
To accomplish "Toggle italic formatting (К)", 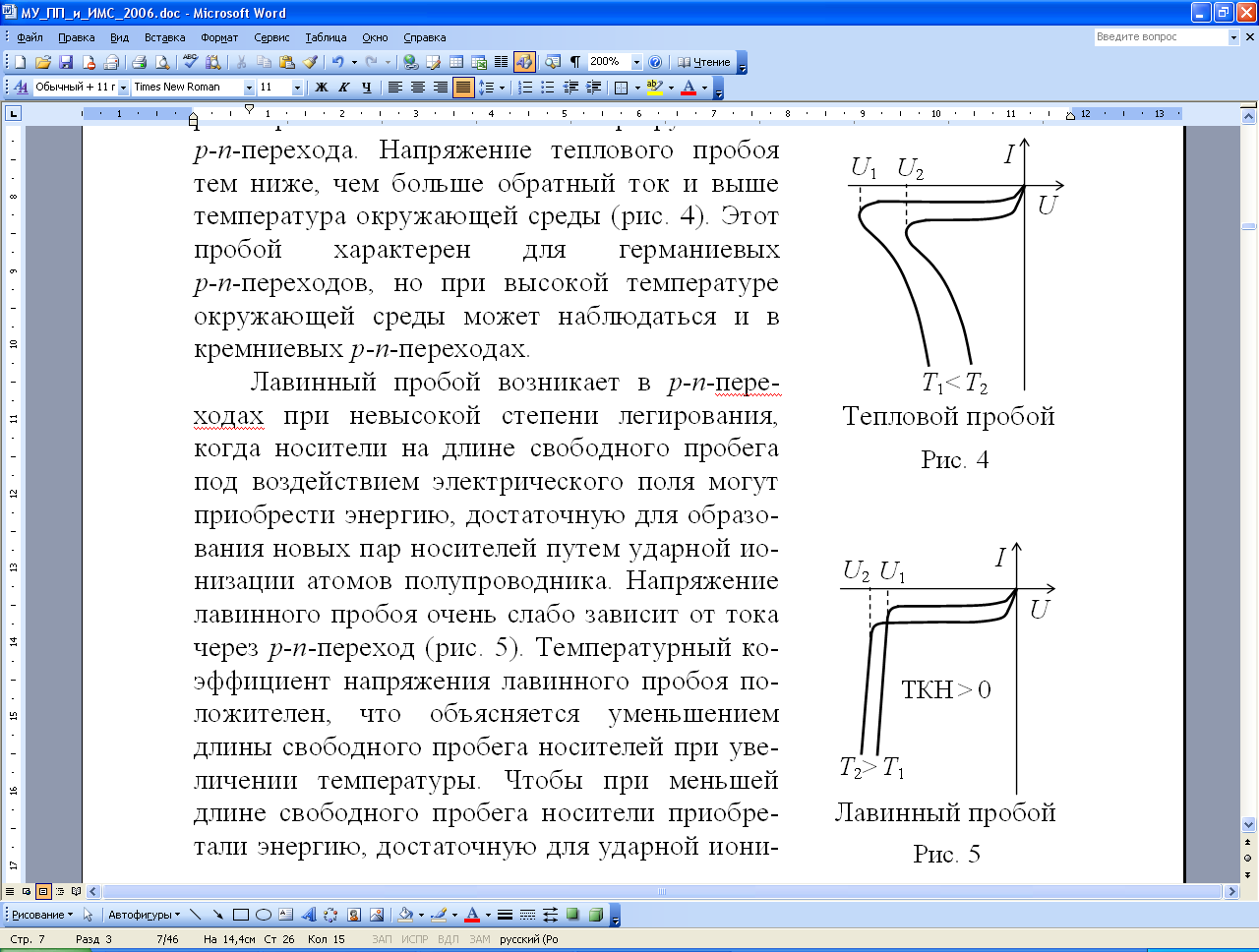I will point(343,88).
